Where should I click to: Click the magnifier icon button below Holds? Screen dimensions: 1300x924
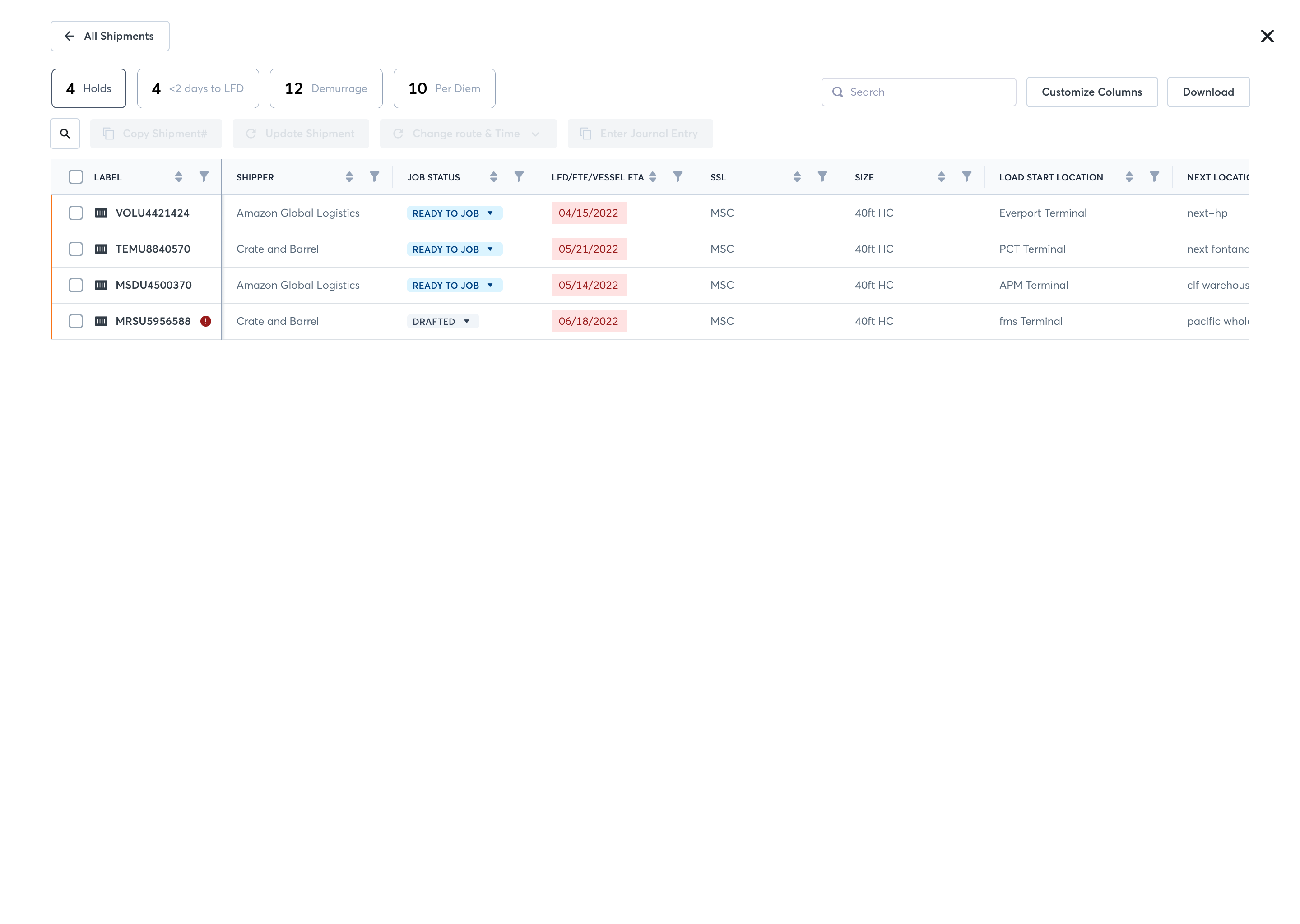[x=65, y=133]
